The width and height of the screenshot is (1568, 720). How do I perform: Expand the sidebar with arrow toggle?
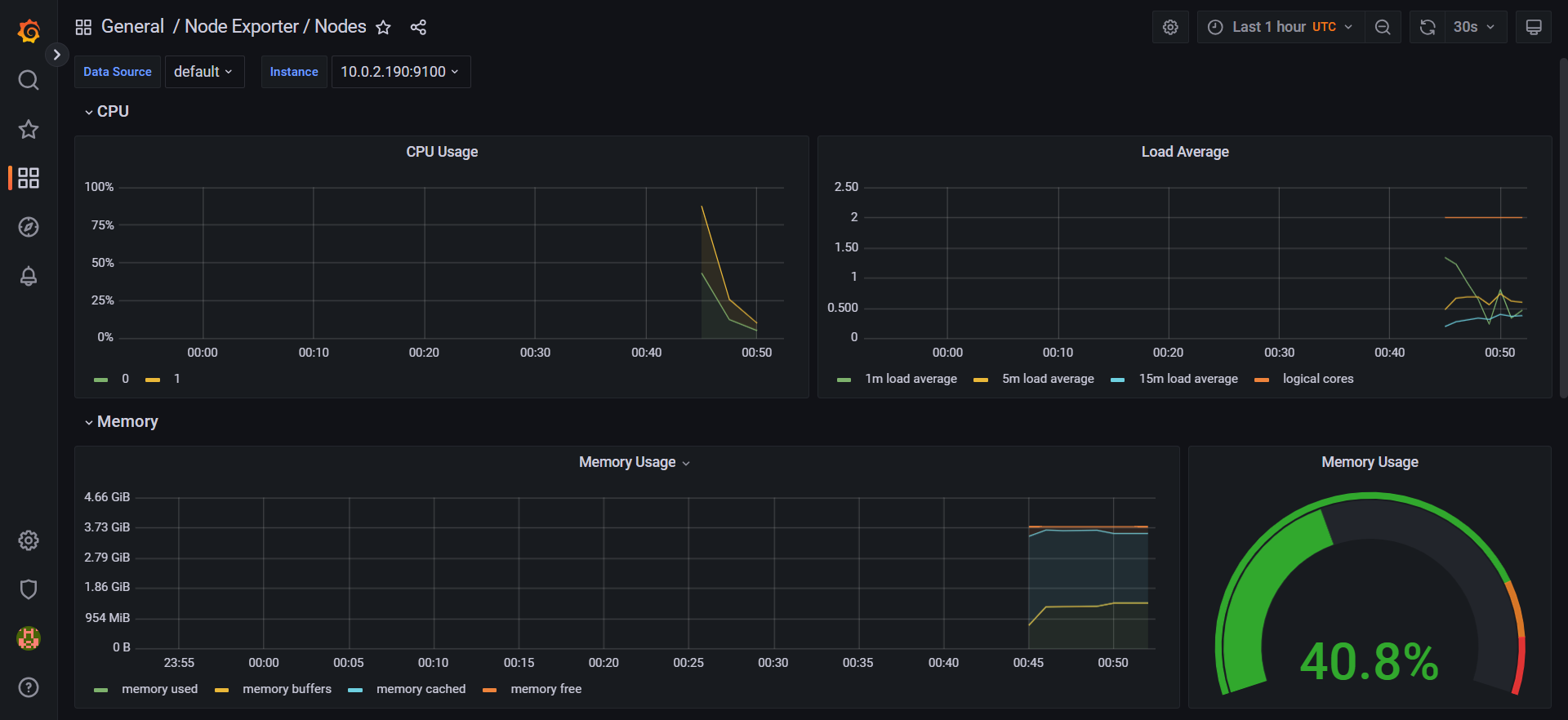point(56,55)
